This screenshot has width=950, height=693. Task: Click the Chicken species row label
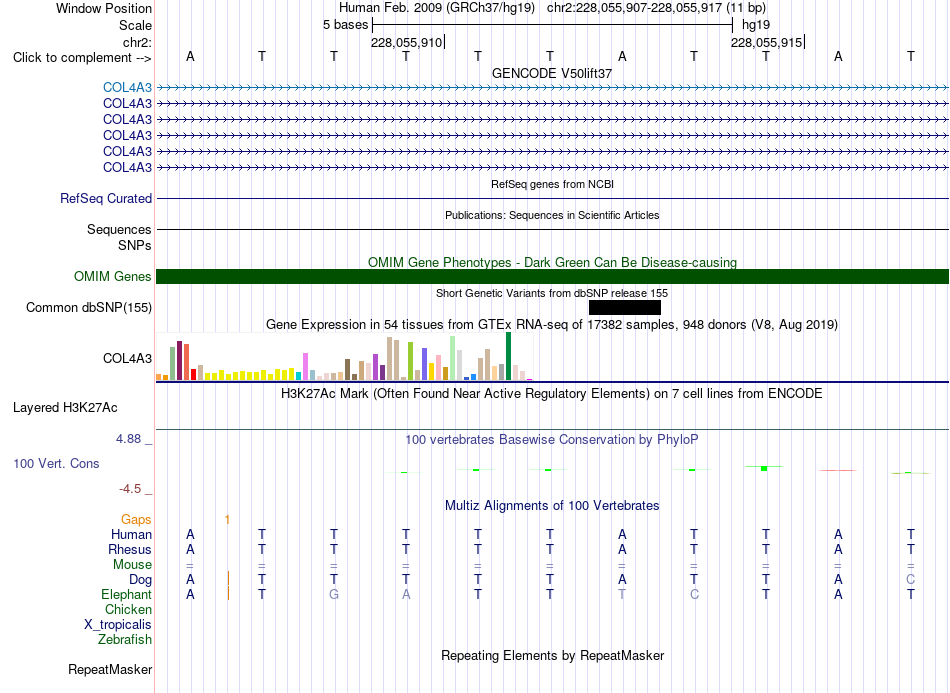click(128, 609)
